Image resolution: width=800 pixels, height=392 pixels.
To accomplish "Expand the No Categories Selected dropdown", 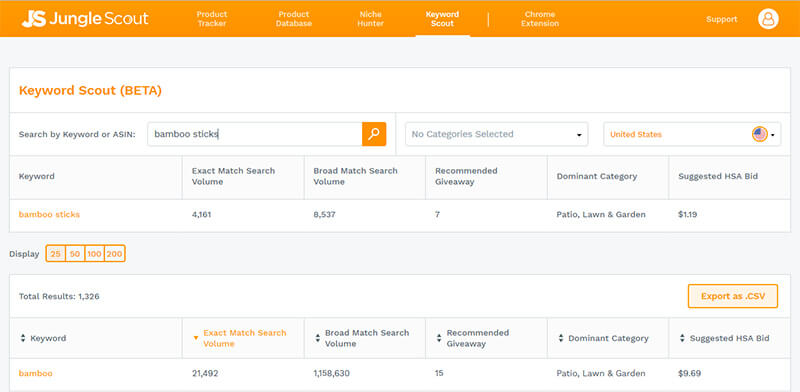I will point(496,134).
